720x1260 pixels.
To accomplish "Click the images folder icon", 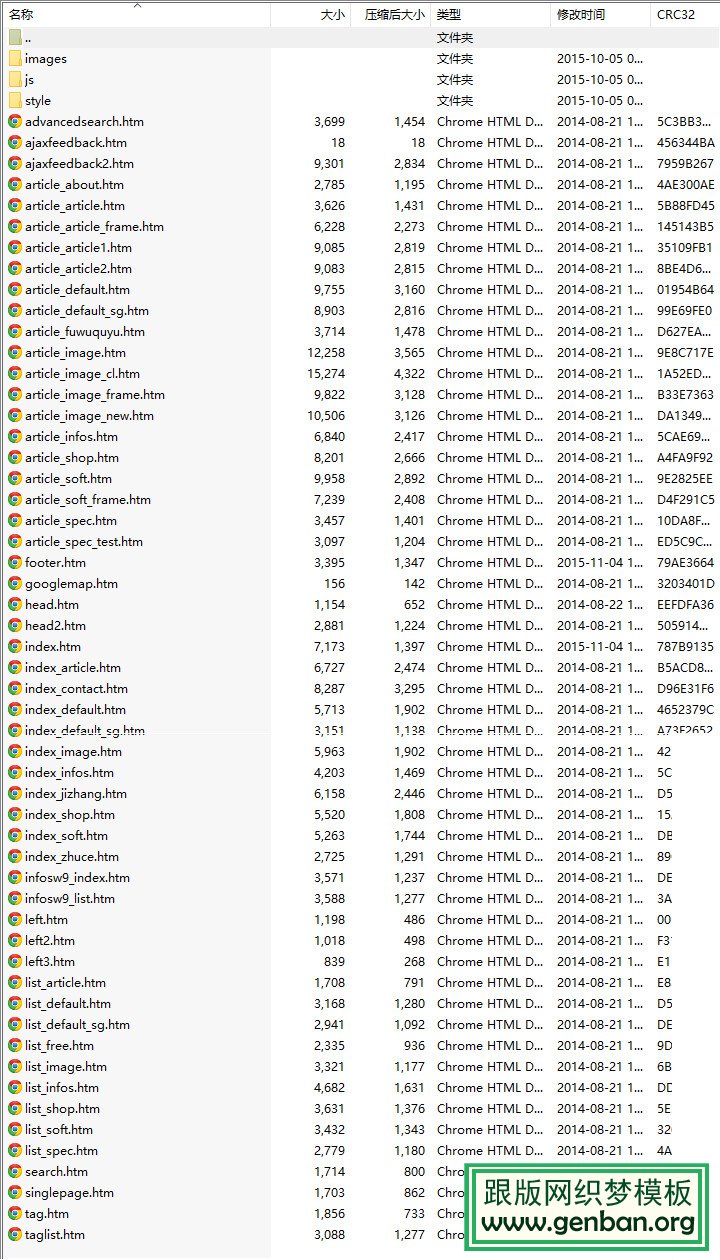I will click(15, 59).
